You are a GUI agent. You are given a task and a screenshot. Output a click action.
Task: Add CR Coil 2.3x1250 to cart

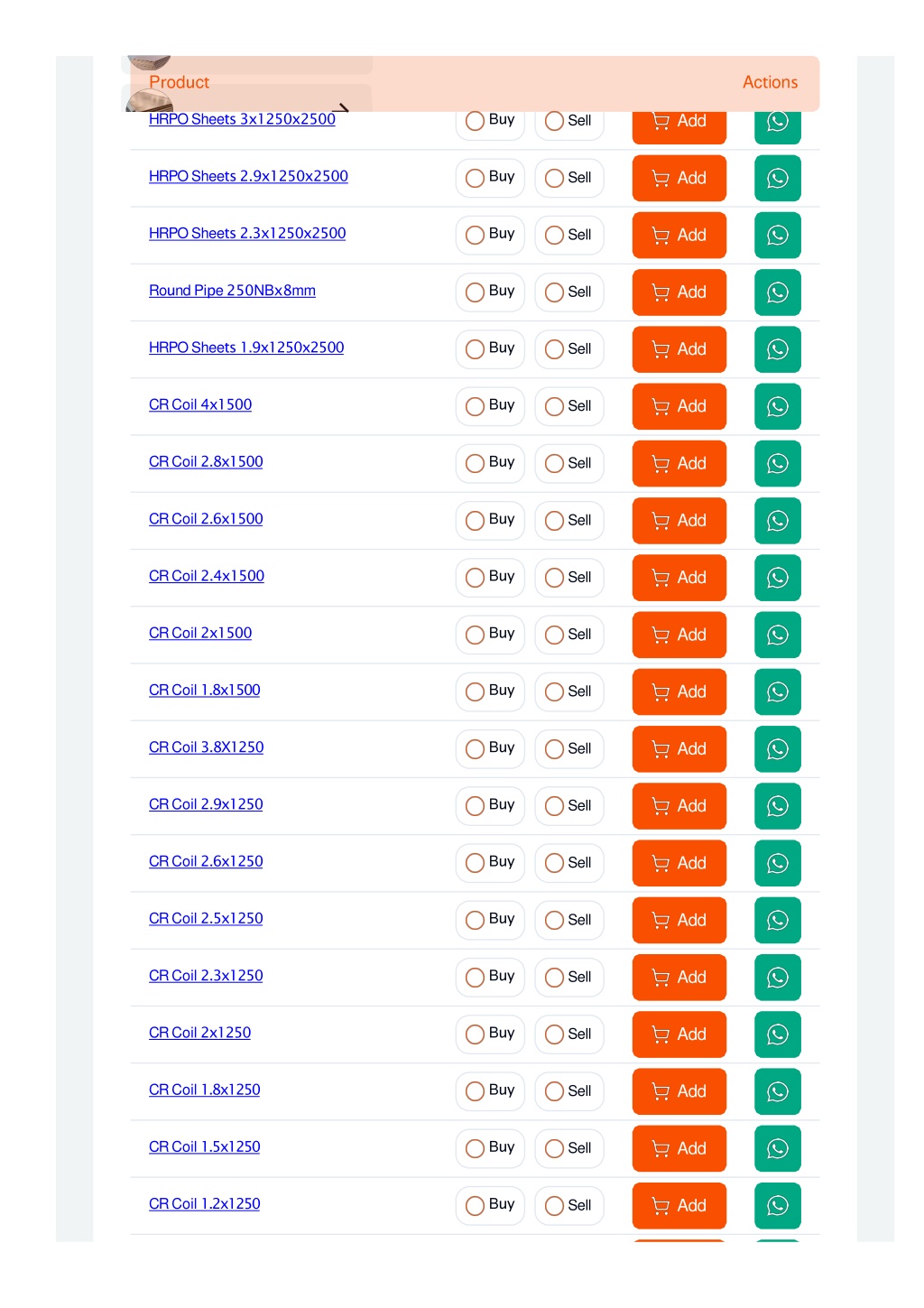pyautogui.click(x=679, y=978)
